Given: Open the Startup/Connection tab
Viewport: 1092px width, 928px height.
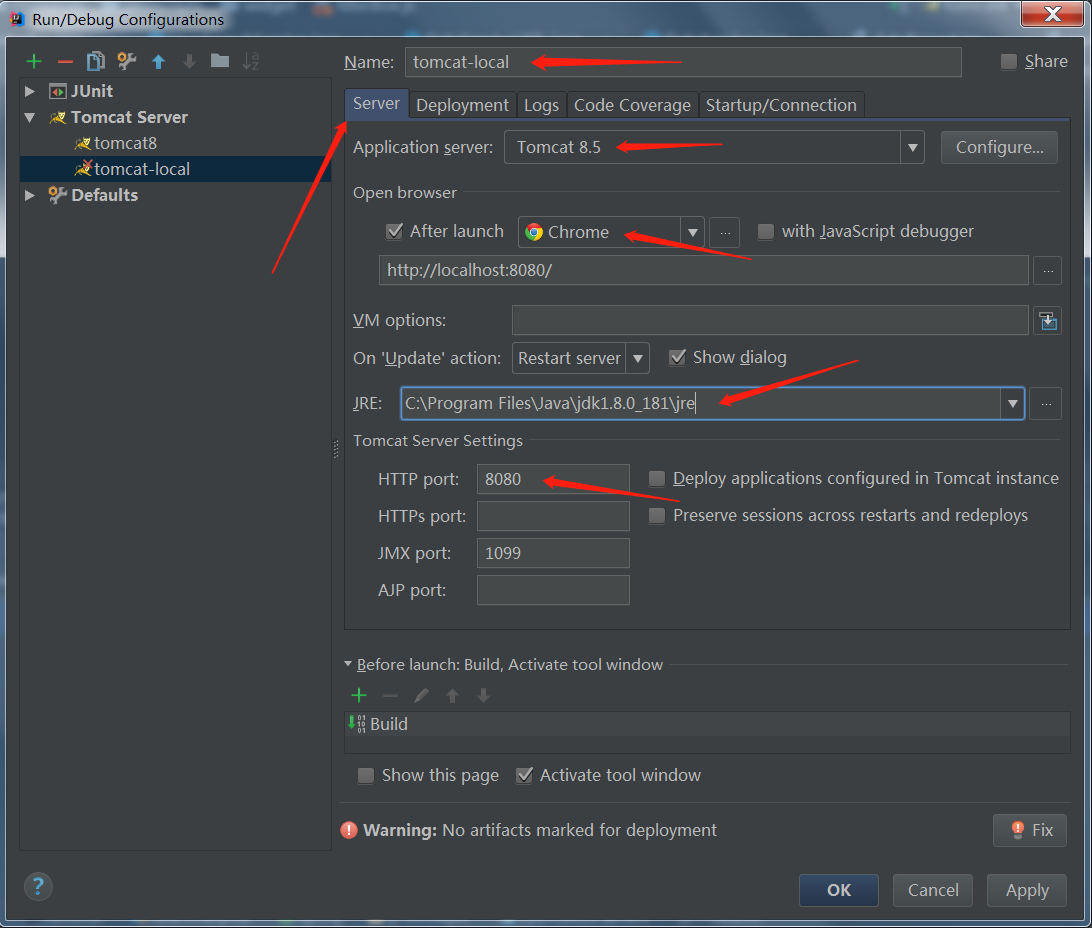Looking at the screenshot, I should coord(781,105).
